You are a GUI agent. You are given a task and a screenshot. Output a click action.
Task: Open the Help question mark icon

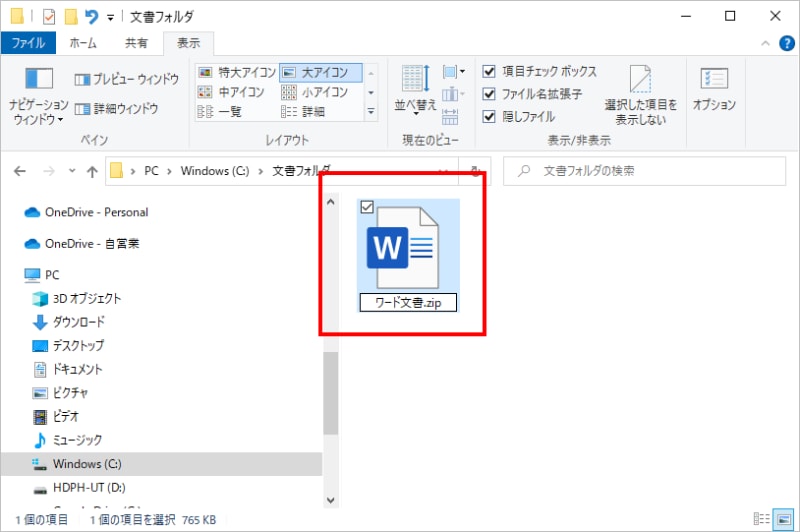[787, 44]
